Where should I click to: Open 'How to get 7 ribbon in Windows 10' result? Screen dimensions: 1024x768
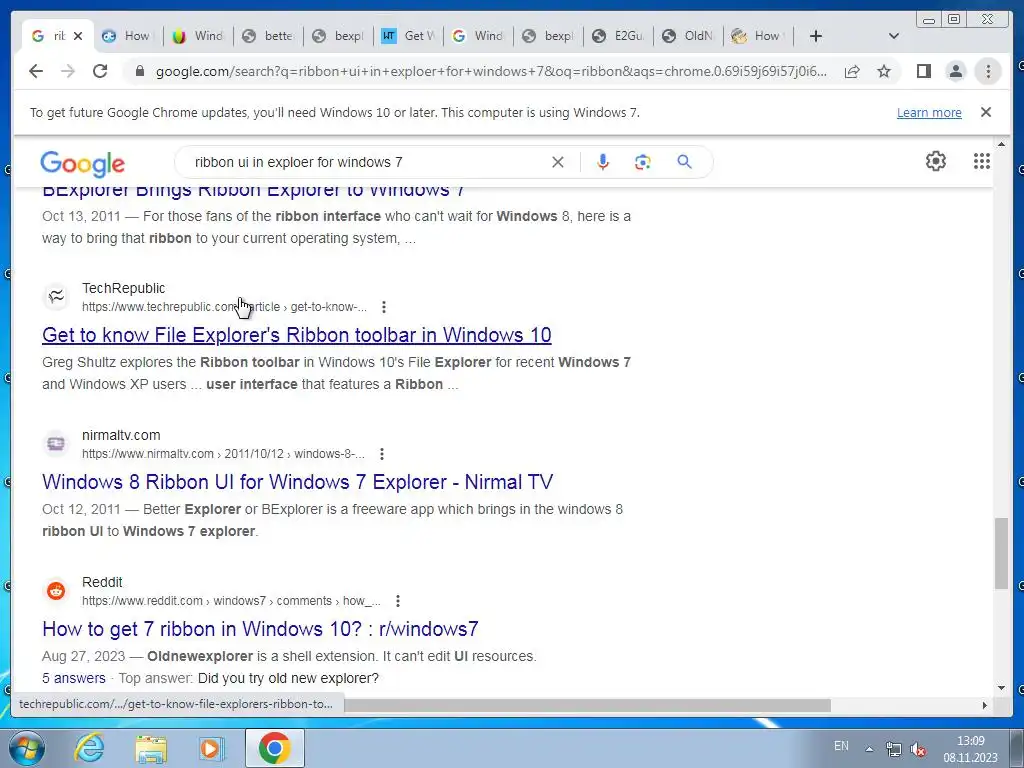[x=260, y=629]
